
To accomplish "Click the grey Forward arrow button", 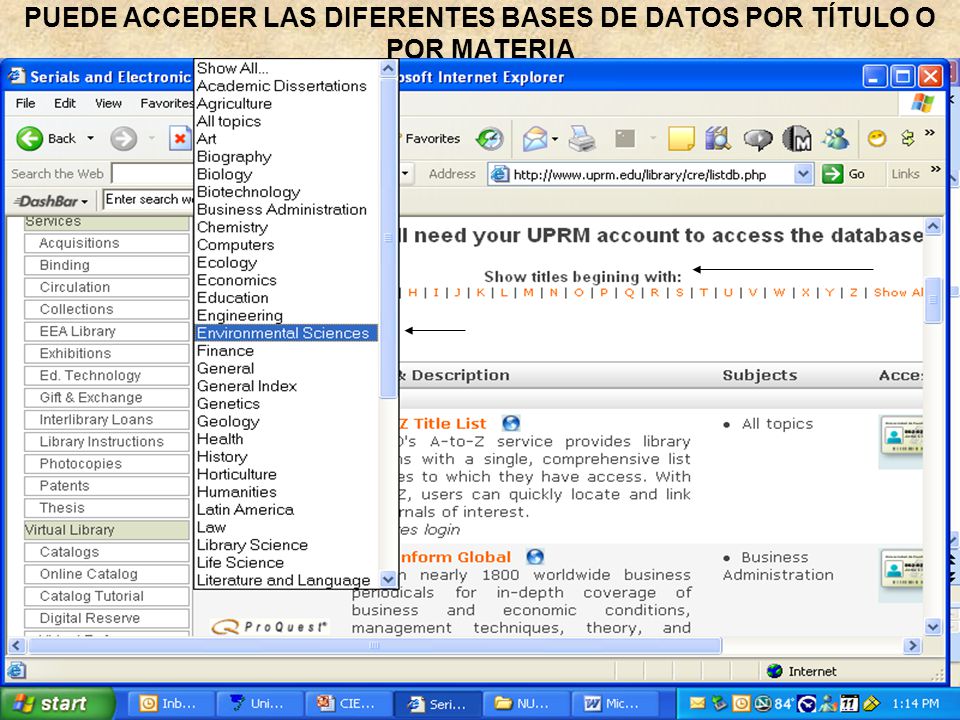I will [x=123, y=138].
